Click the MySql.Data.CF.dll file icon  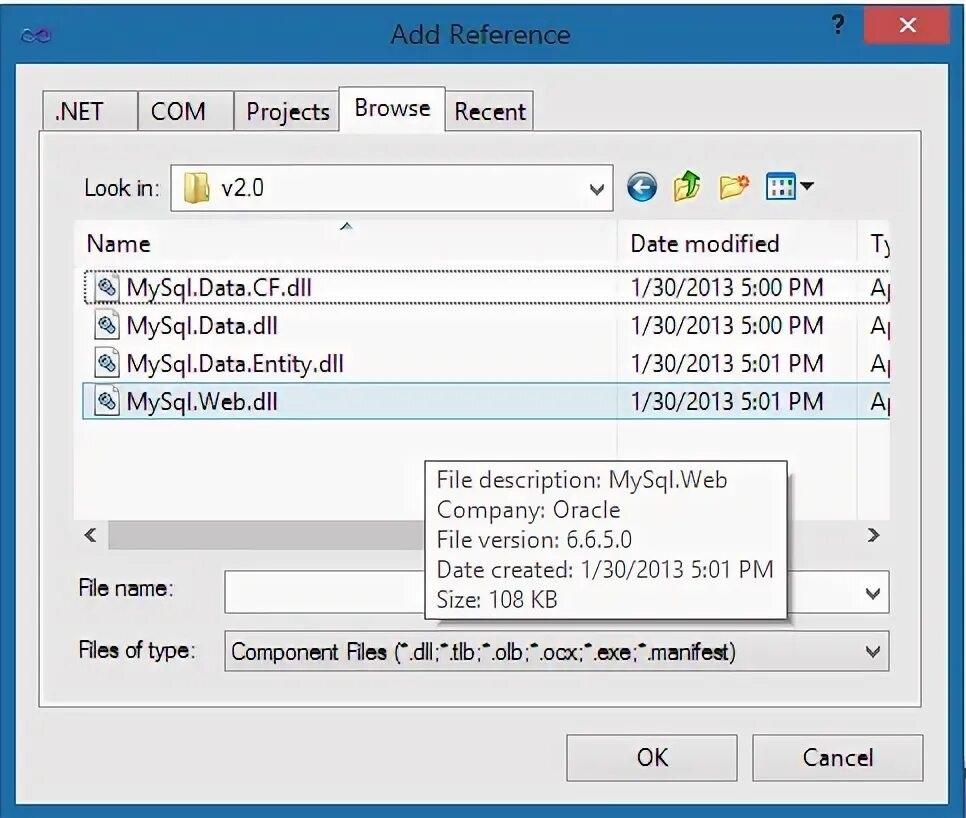tap(107, 287)
